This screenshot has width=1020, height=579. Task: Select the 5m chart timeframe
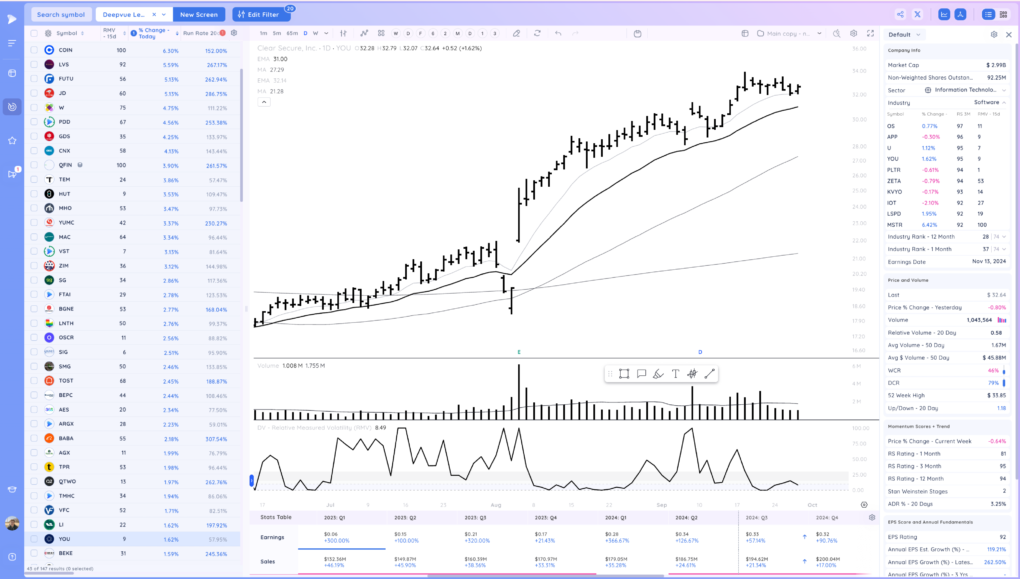click(x=278, y=33)
